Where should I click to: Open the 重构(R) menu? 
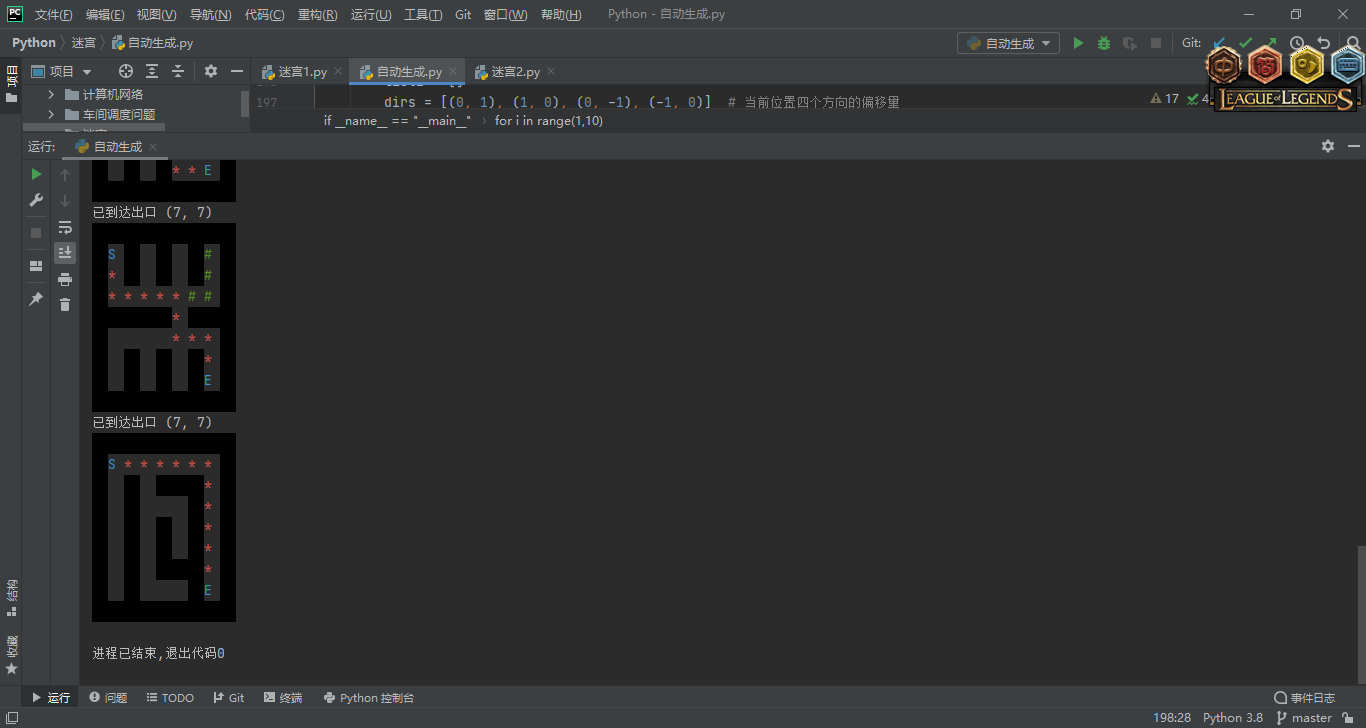coord(317,15)
